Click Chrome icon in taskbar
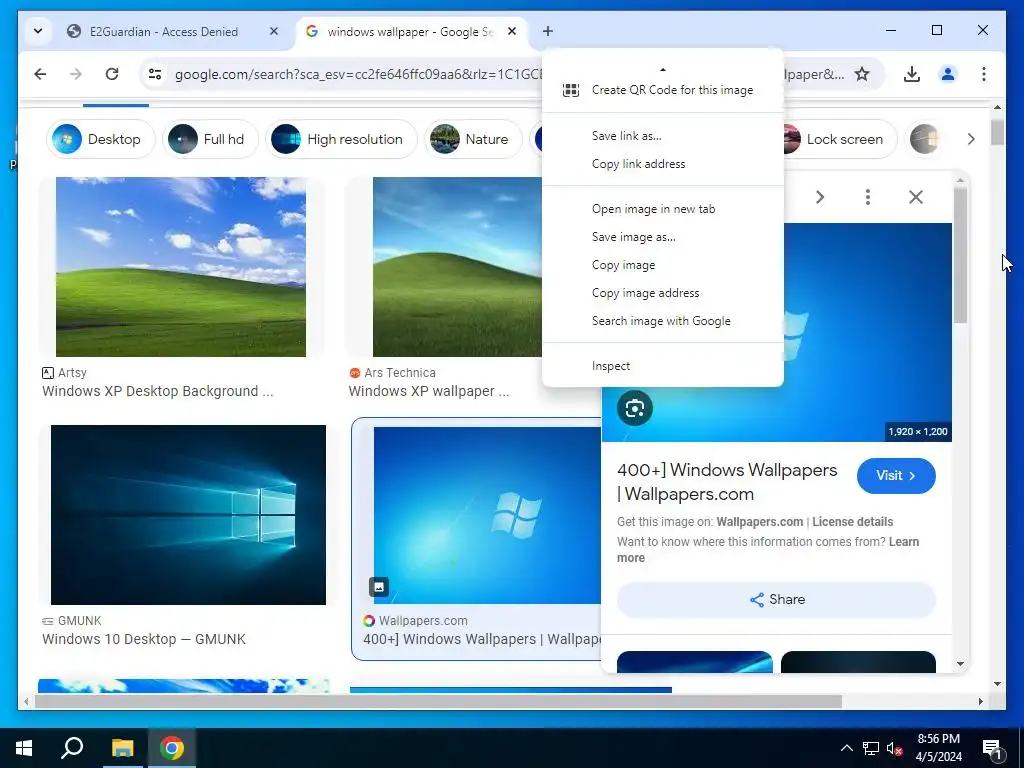Viewport: 1024px width, 768px height. 172,748
